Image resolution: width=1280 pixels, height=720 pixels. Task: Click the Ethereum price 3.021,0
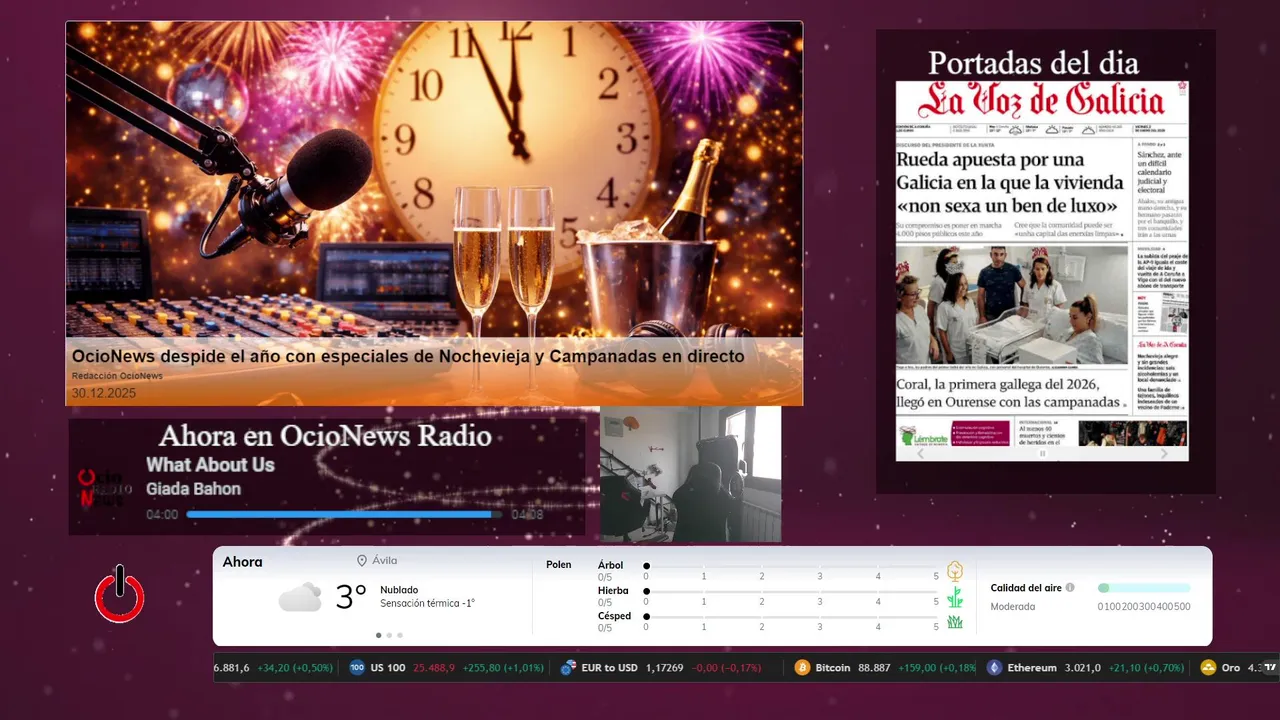[1082, 668]
